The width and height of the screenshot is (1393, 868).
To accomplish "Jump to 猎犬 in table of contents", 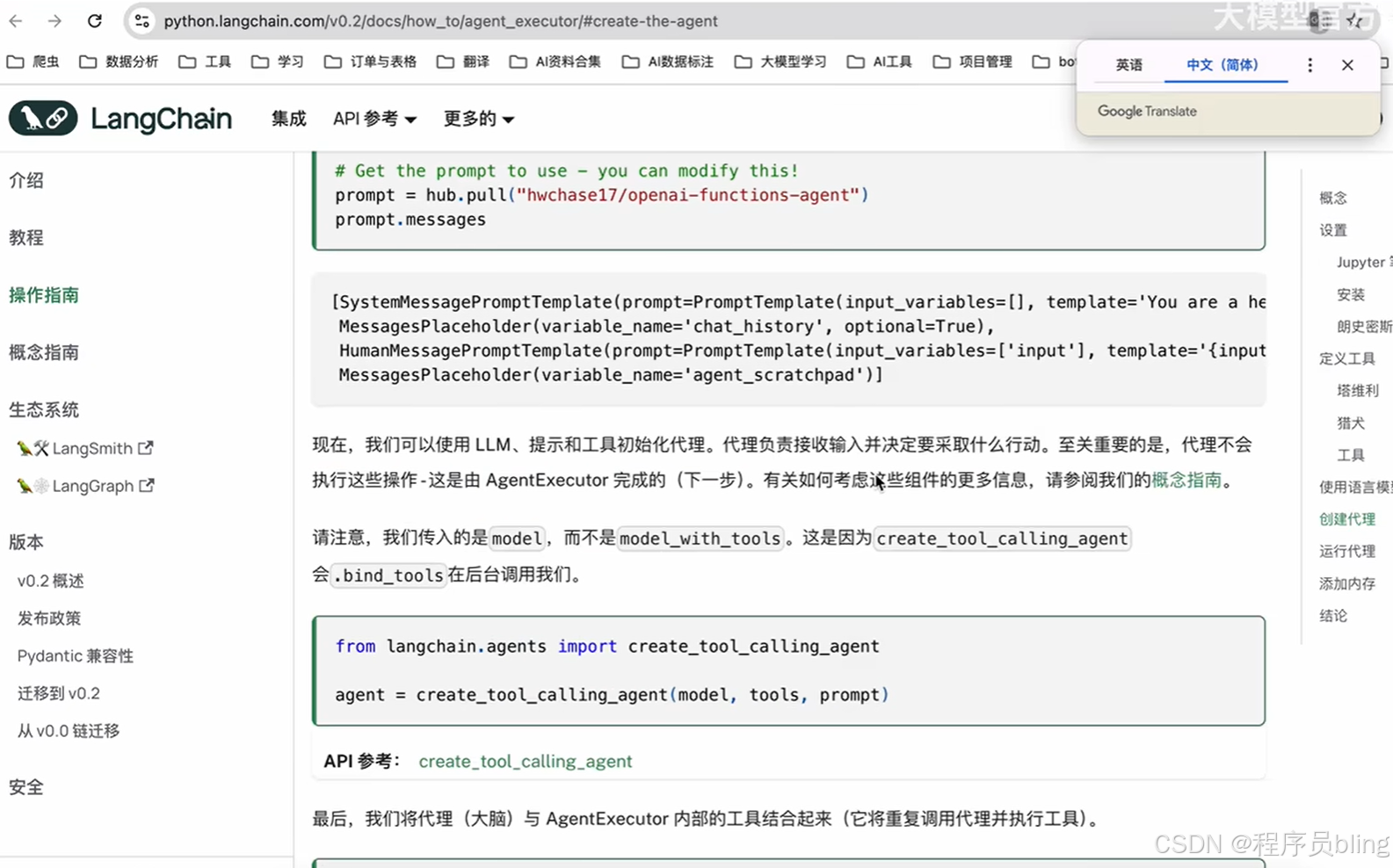I will (x=1351, y=423).
